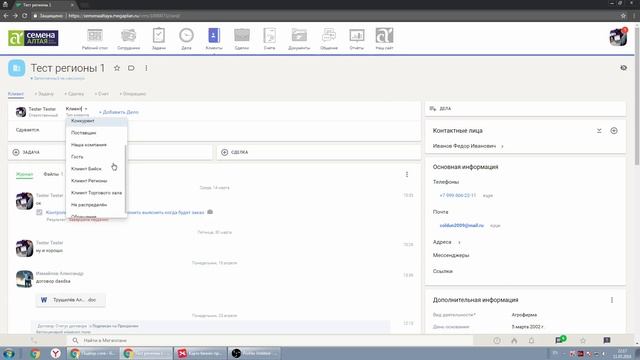
Task: Open Yandex browser from the taskbar
Action: 56,353
